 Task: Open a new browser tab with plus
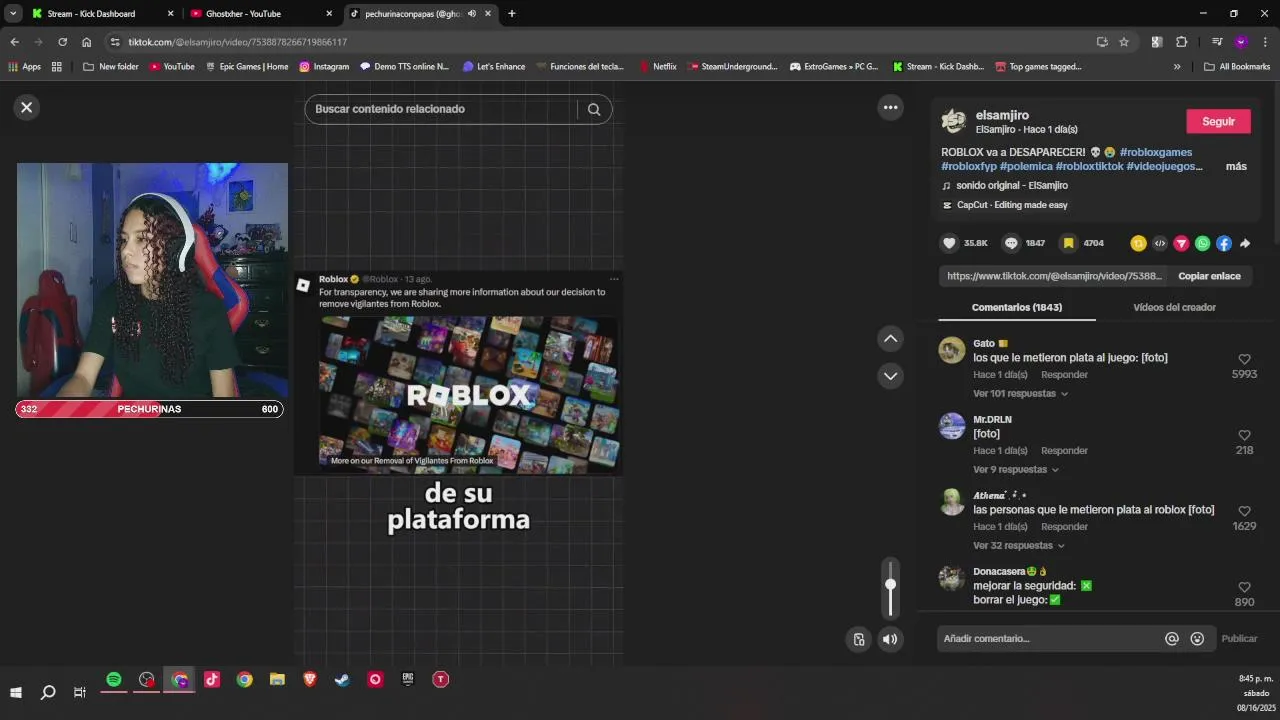point(512,14)
